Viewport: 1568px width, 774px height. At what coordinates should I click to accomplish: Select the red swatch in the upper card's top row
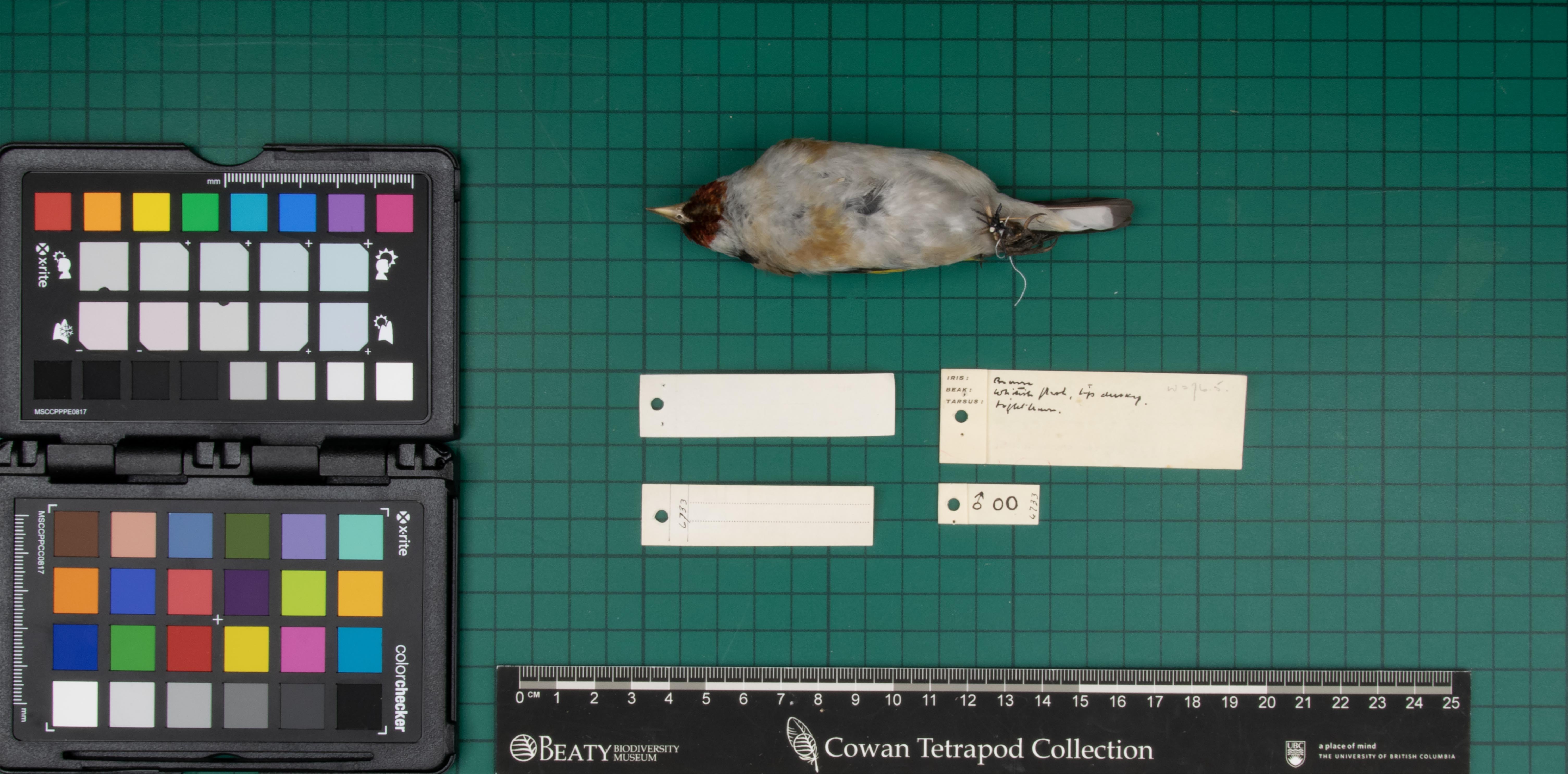coord(53,212)
